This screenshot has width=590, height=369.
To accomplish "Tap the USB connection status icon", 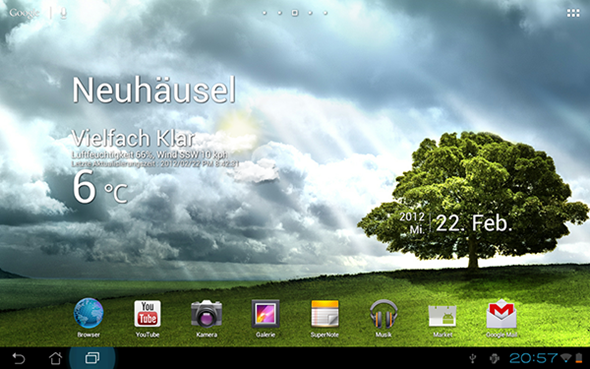I will [473, 358].
